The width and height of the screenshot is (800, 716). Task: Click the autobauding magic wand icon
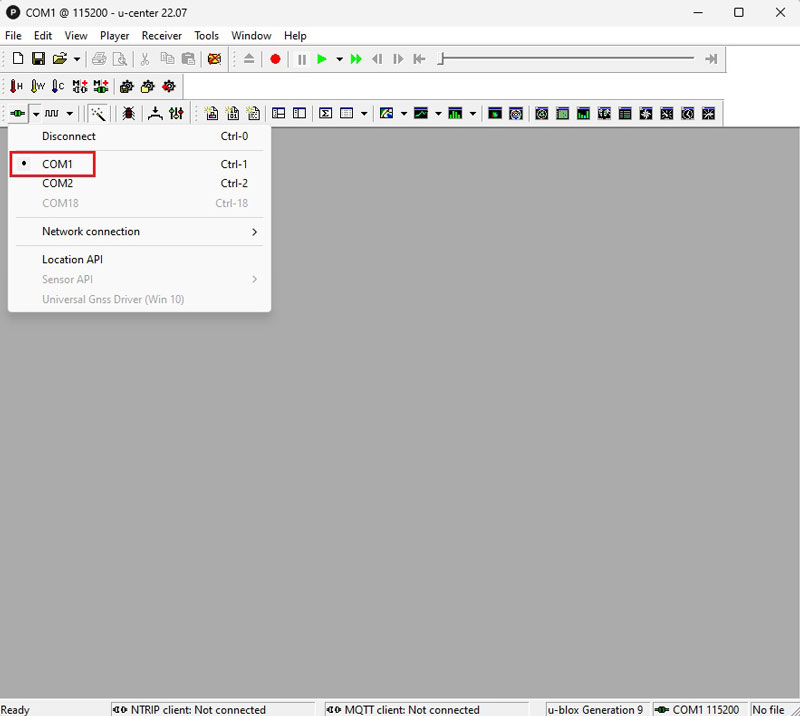coord(98,114)
